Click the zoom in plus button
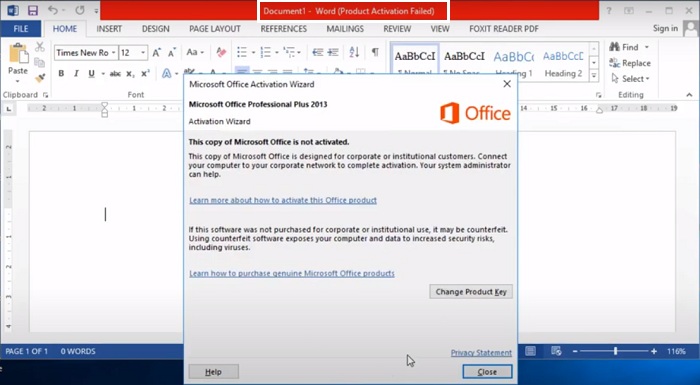 [x=654, y=352]
